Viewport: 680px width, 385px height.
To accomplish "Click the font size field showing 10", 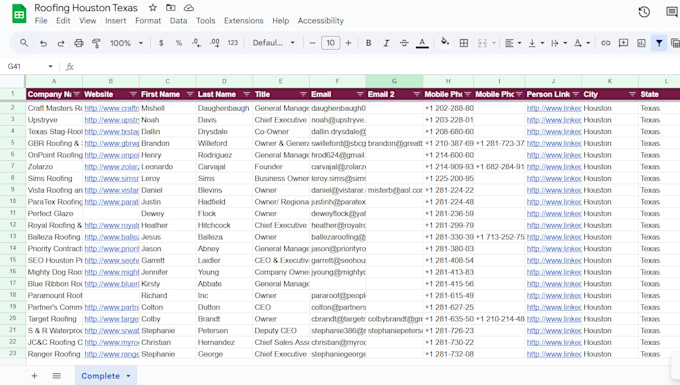I will coord(330,43).
